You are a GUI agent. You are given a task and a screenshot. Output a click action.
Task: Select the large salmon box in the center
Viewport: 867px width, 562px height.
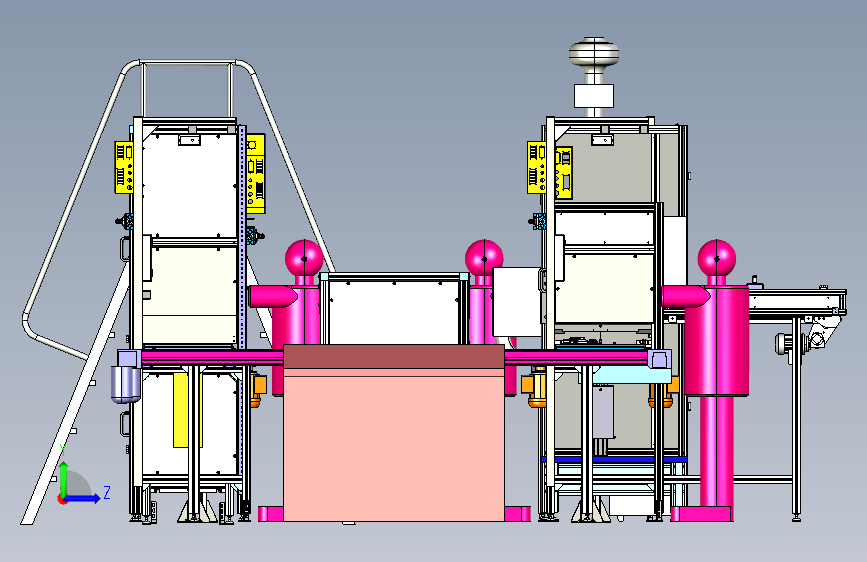click(x=394, y=448)
